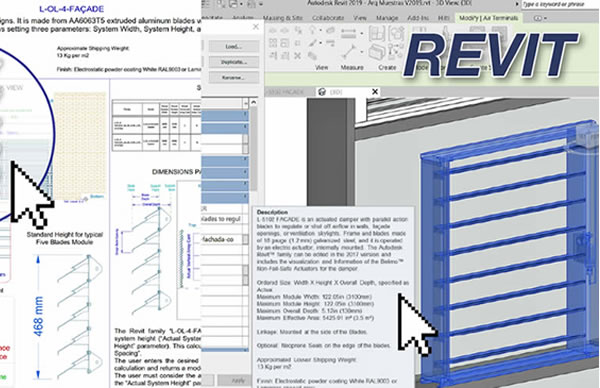This screenshot has height=388, width=600.
Task: Click the keyword search field
Action: point(559,4)
